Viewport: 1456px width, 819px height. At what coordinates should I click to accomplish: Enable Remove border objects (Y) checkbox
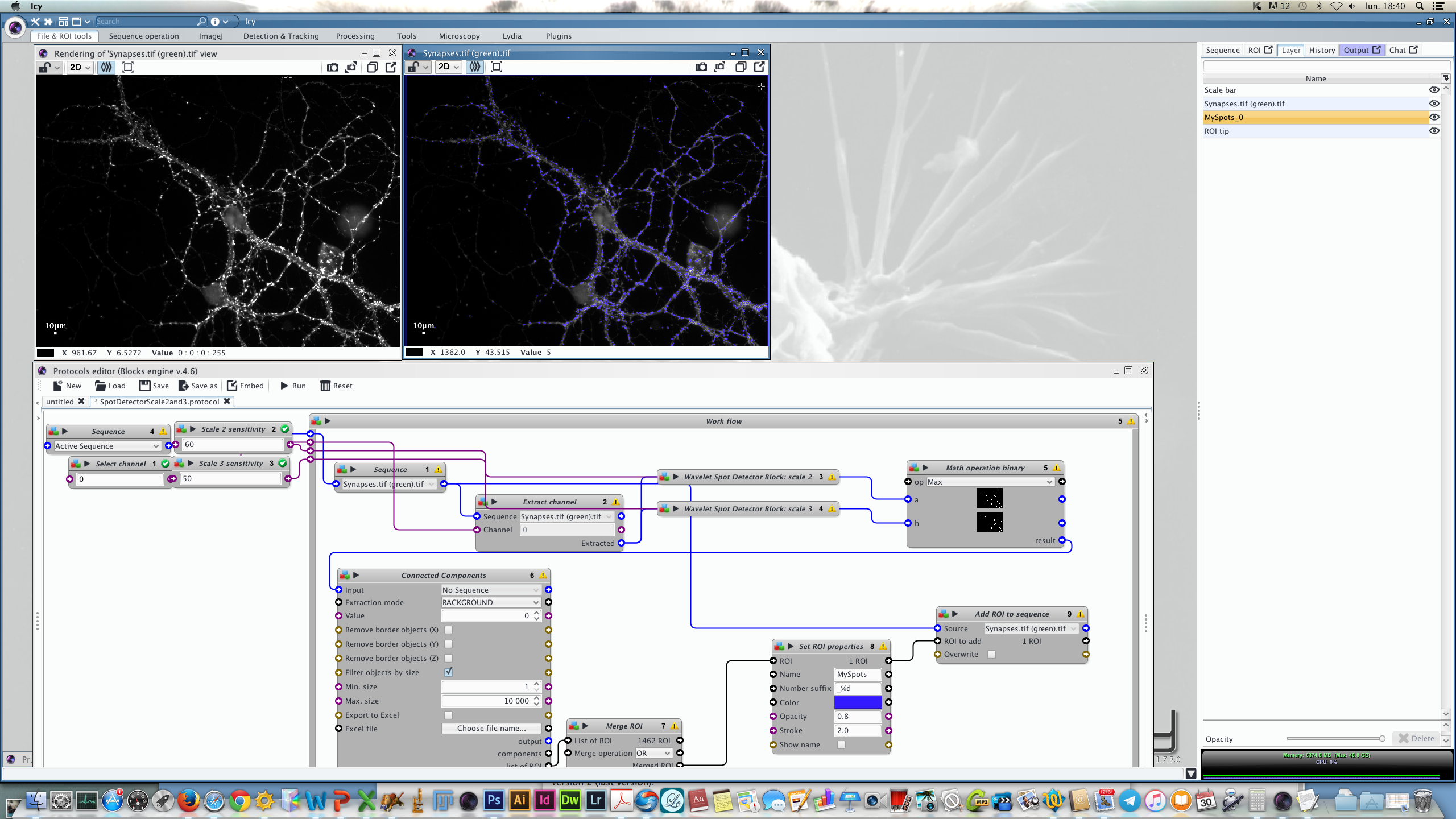click(x=448, y=644)
